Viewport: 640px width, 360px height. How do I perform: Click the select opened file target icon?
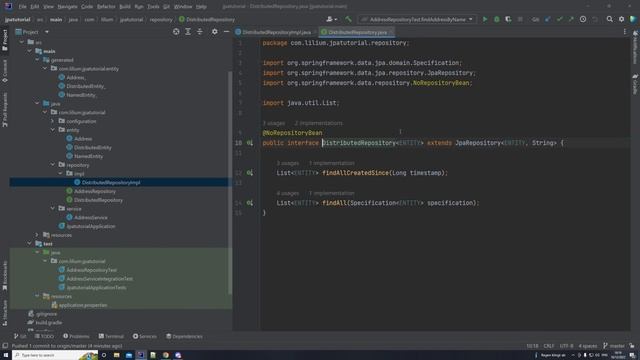click(176, 32)
